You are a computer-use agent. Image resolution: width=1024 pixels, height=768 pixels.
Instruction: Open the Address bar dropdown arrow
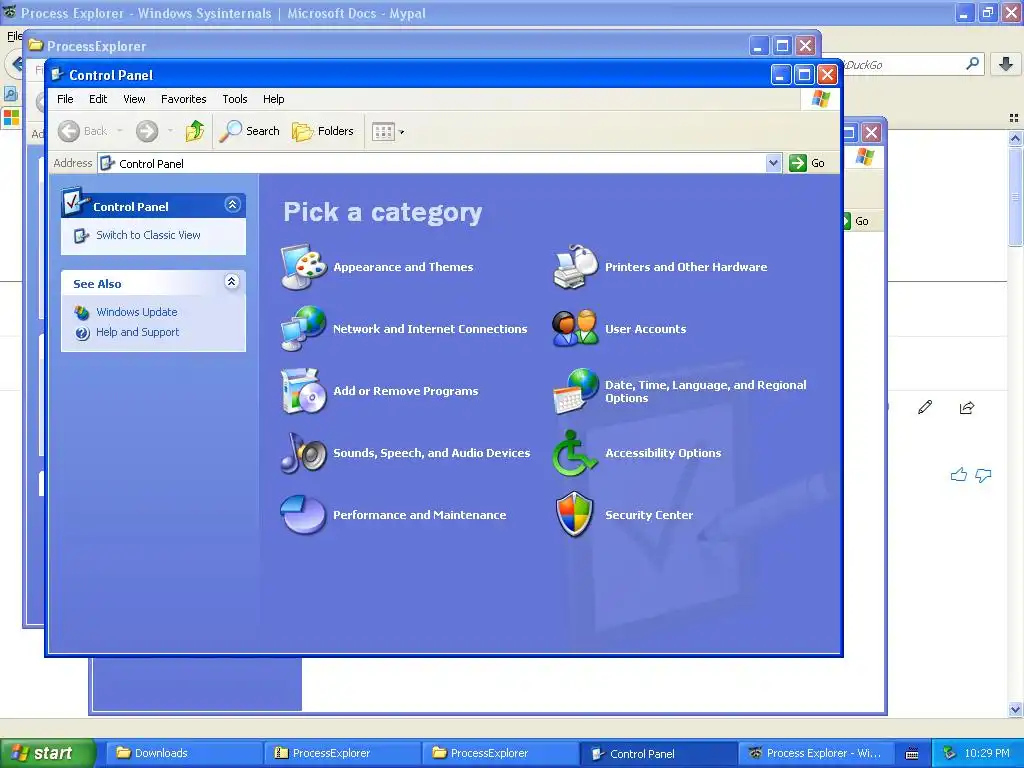tap(773, 163)
